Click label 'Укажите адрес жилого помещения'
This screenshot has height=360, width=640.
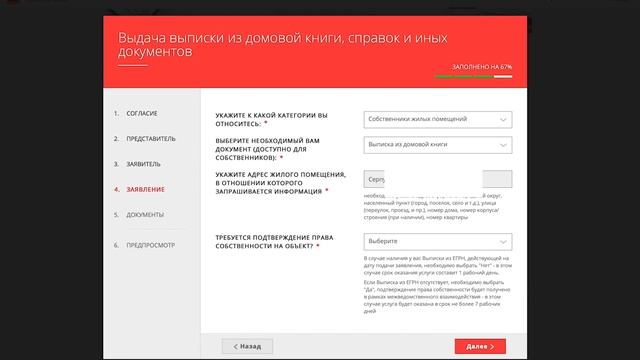[281, 183]
